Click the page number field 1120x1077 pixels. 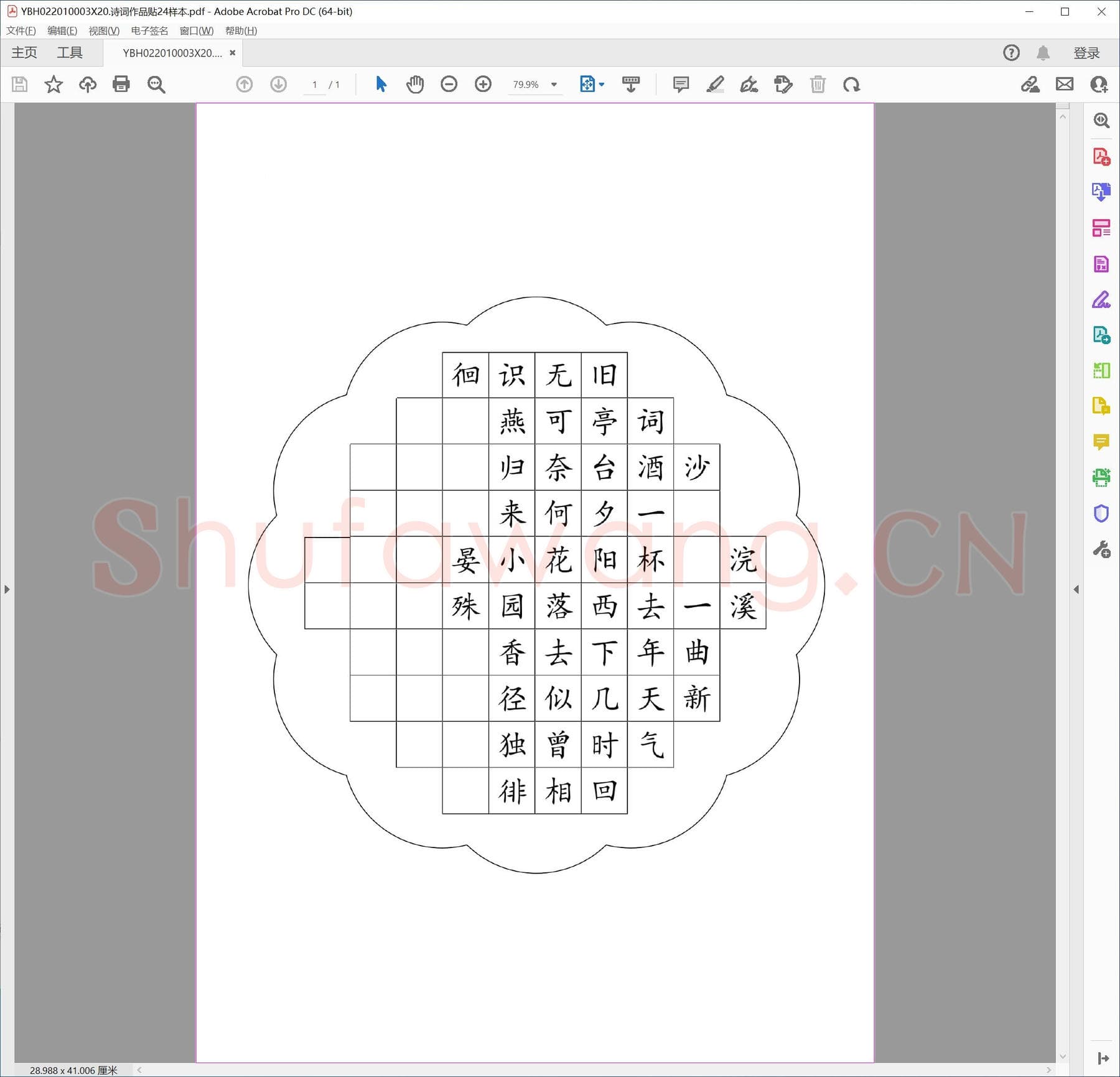coord(315,85)
